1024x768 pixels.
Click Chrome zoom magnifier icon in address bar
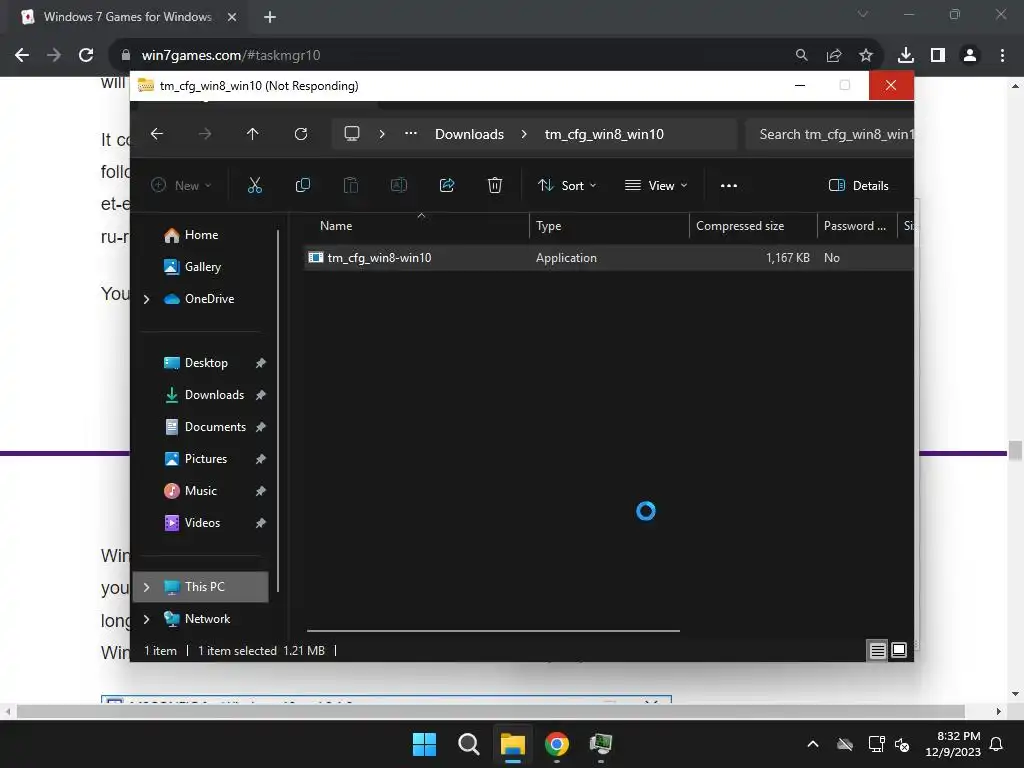pos(801,55)
